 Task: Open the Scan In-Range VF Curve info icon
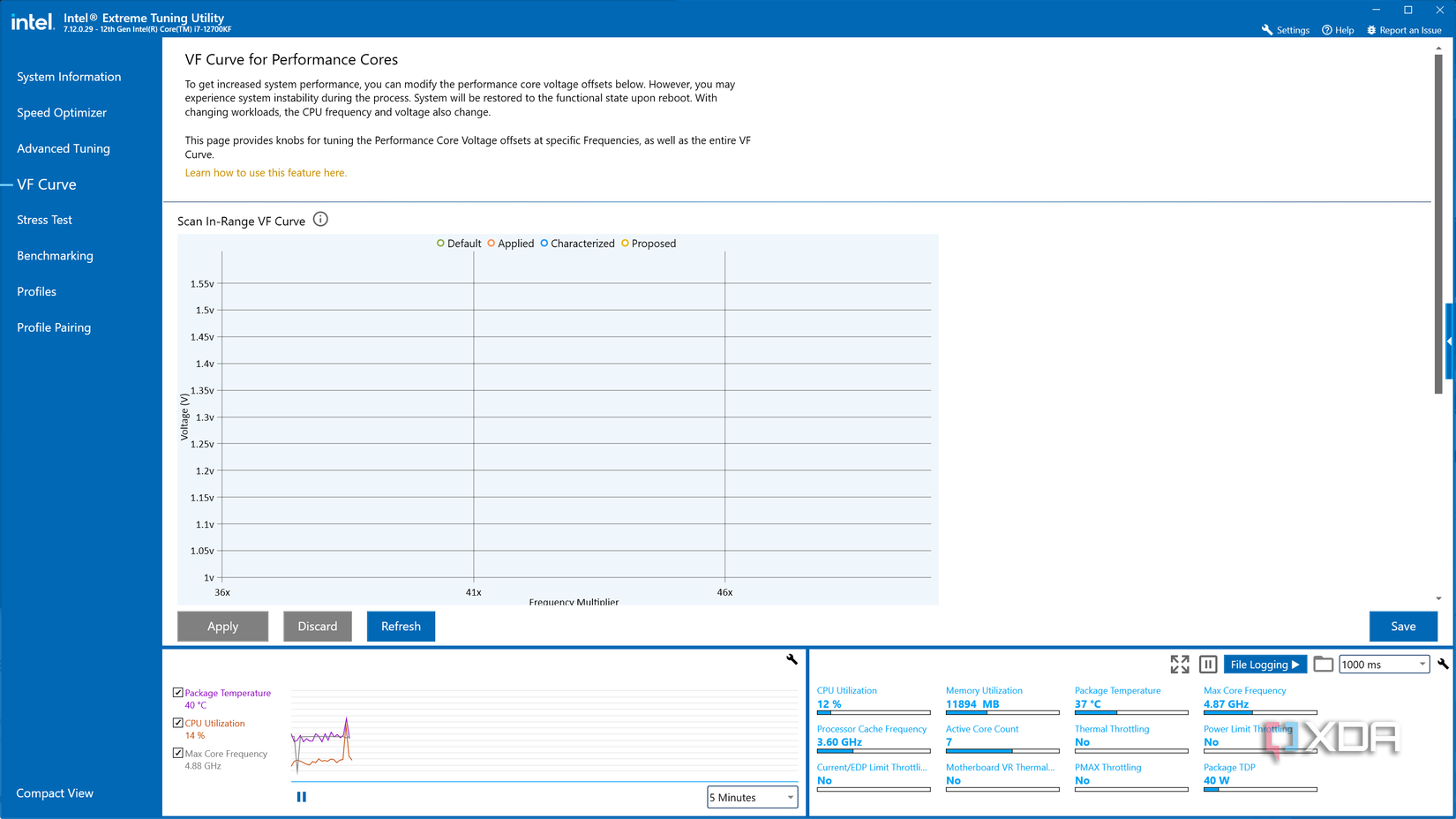coord(320,219)
